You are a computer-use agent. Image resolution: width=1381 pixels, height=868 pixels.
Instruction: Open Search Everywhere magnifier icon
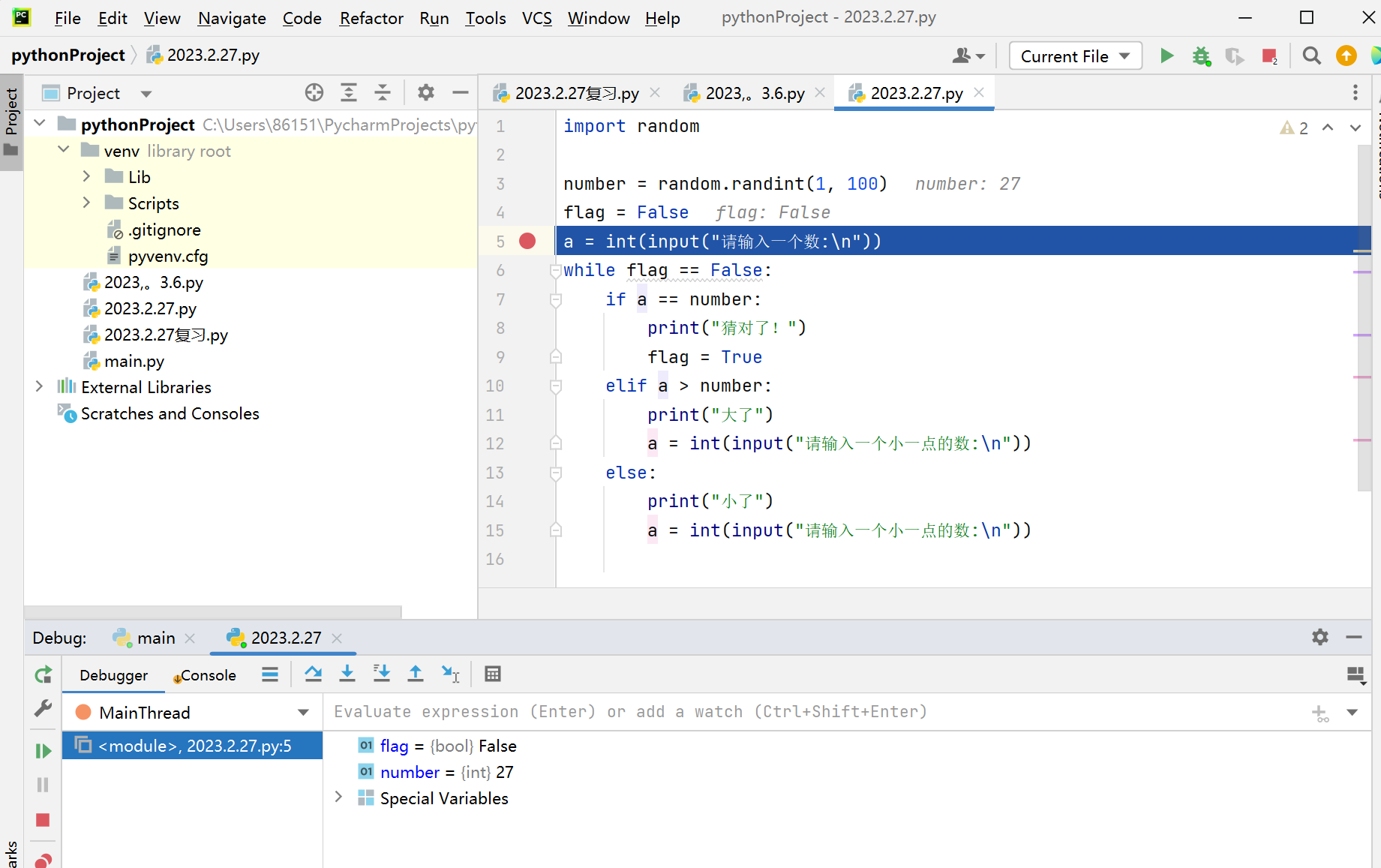point(1311,56)
